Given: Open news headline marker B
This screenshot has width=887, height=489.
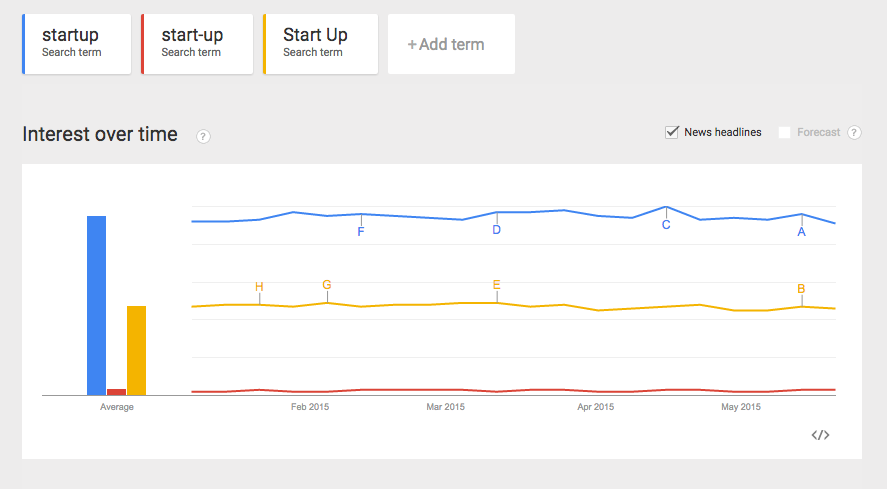Looking at the screenshot, I should click(801, 289).
